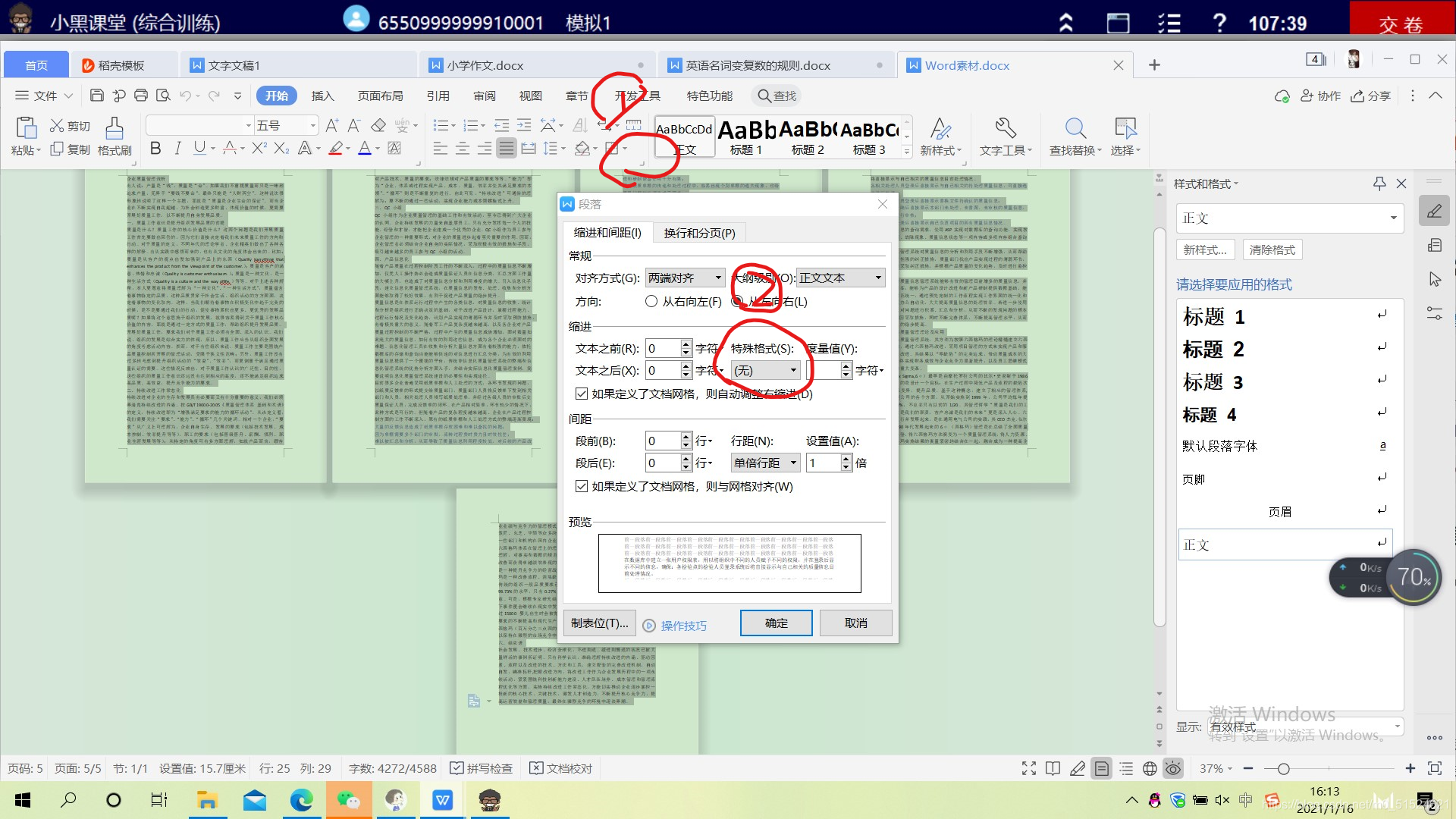Click zoom out minus button
1456x819 pixels.
point(1248,768)
